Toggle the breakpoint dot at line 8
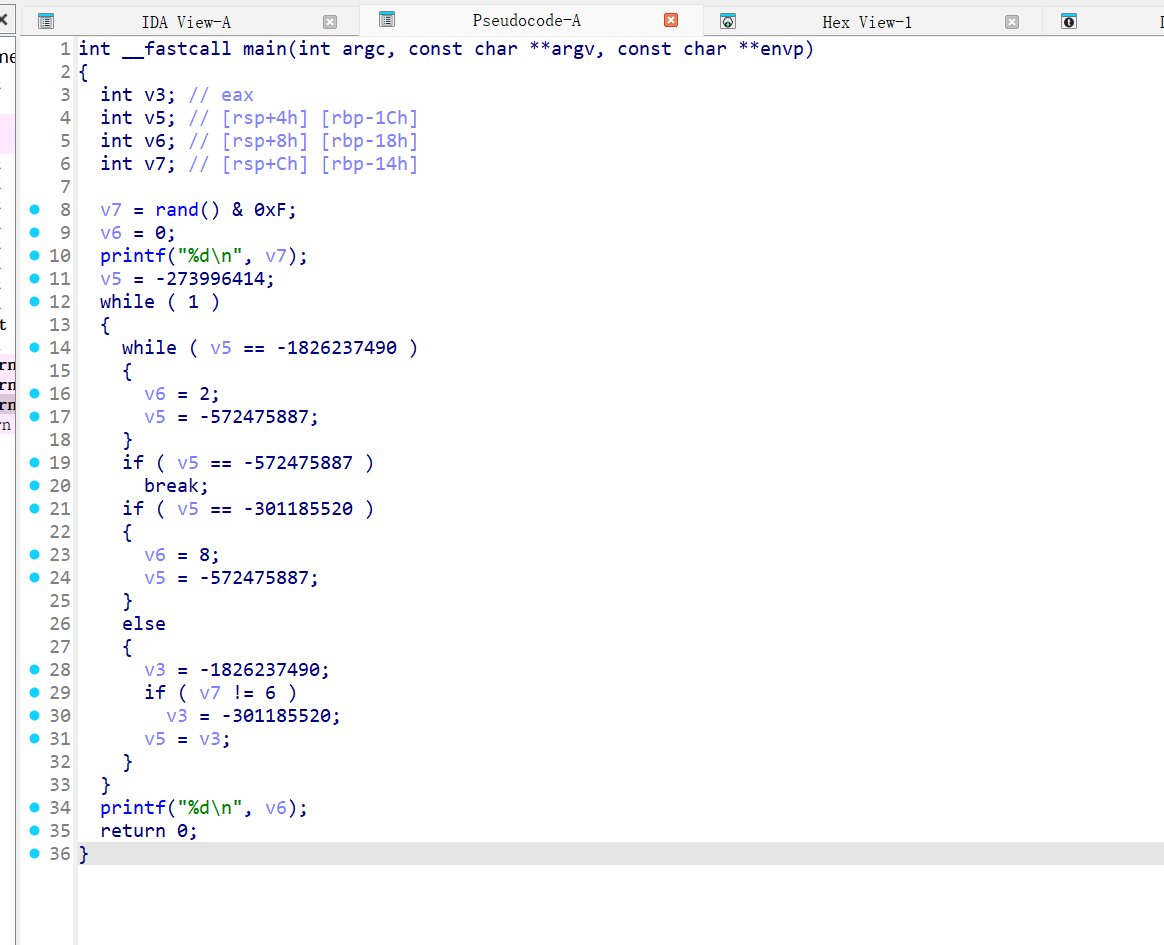Viewport: 1164px width, 945px height. (36, 209)
